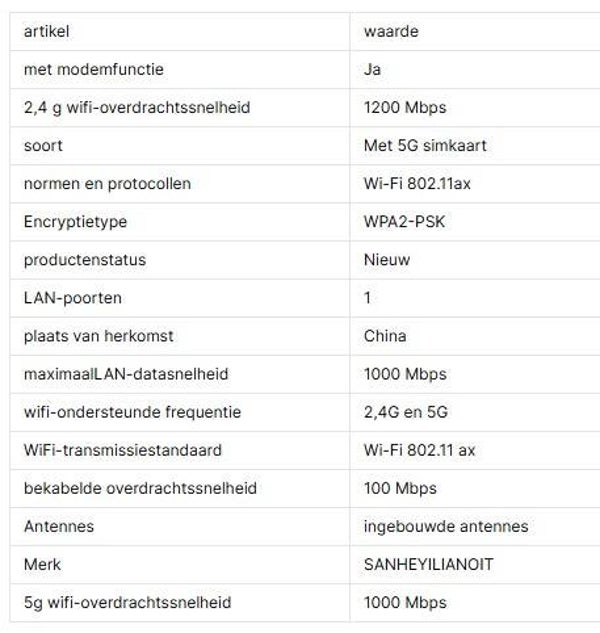This screenshot has height=633, width=600.
Task: Click the '100 Mbps' value cell
Action: (400, 488)
